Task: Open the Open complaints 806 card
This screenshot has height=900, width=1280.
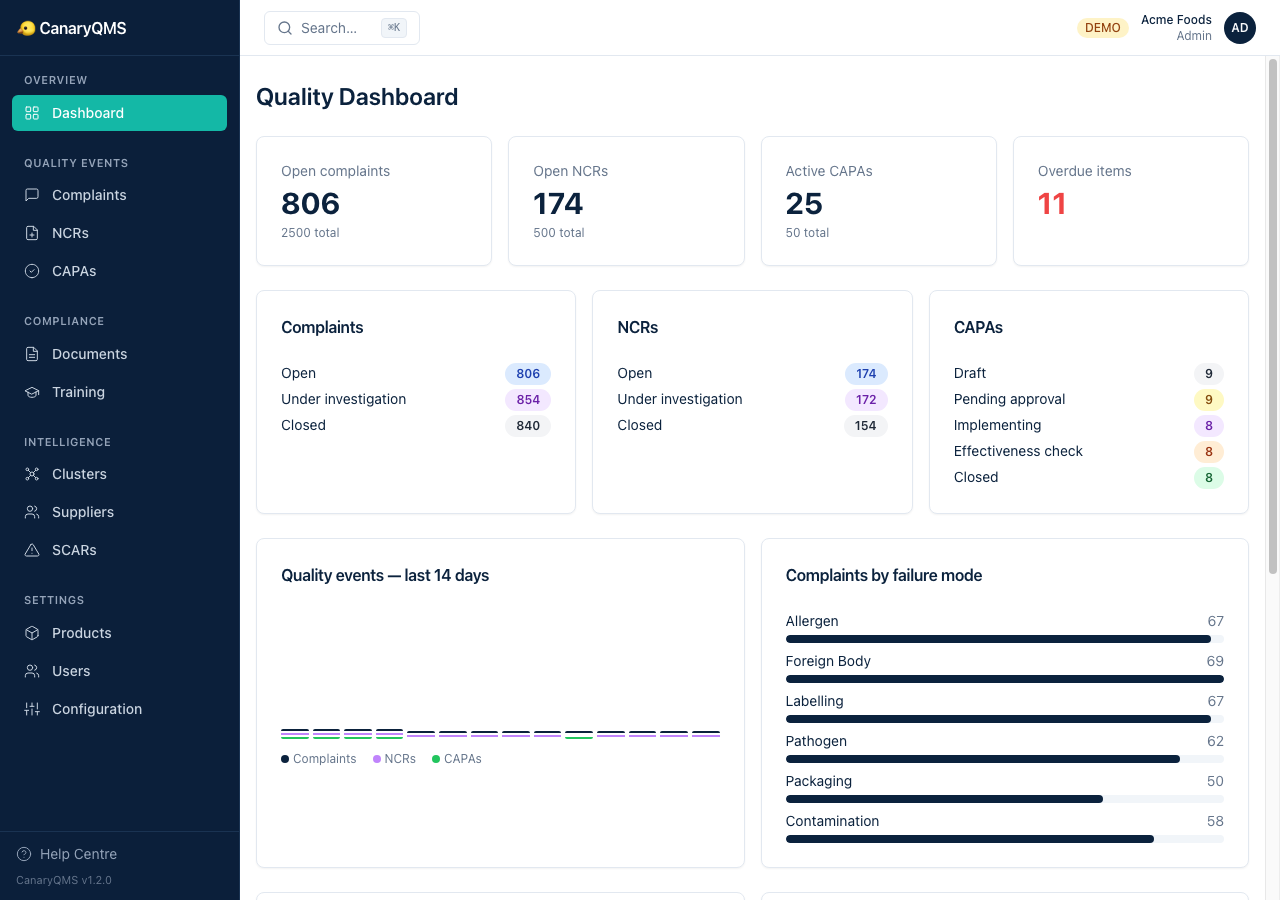Action: (x=374, y=201)
